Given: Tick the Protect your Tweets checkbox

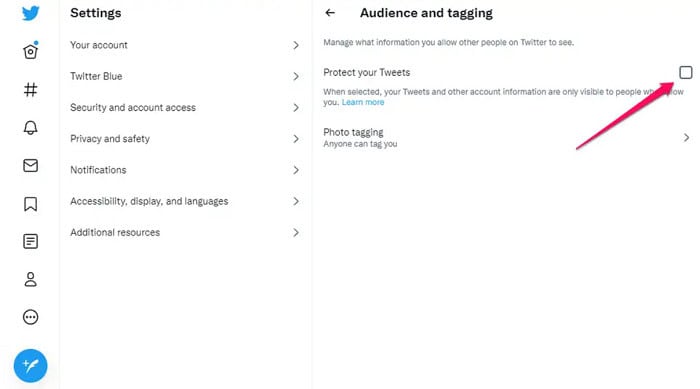Looking at the screenshot, I should tap(686, 72).
